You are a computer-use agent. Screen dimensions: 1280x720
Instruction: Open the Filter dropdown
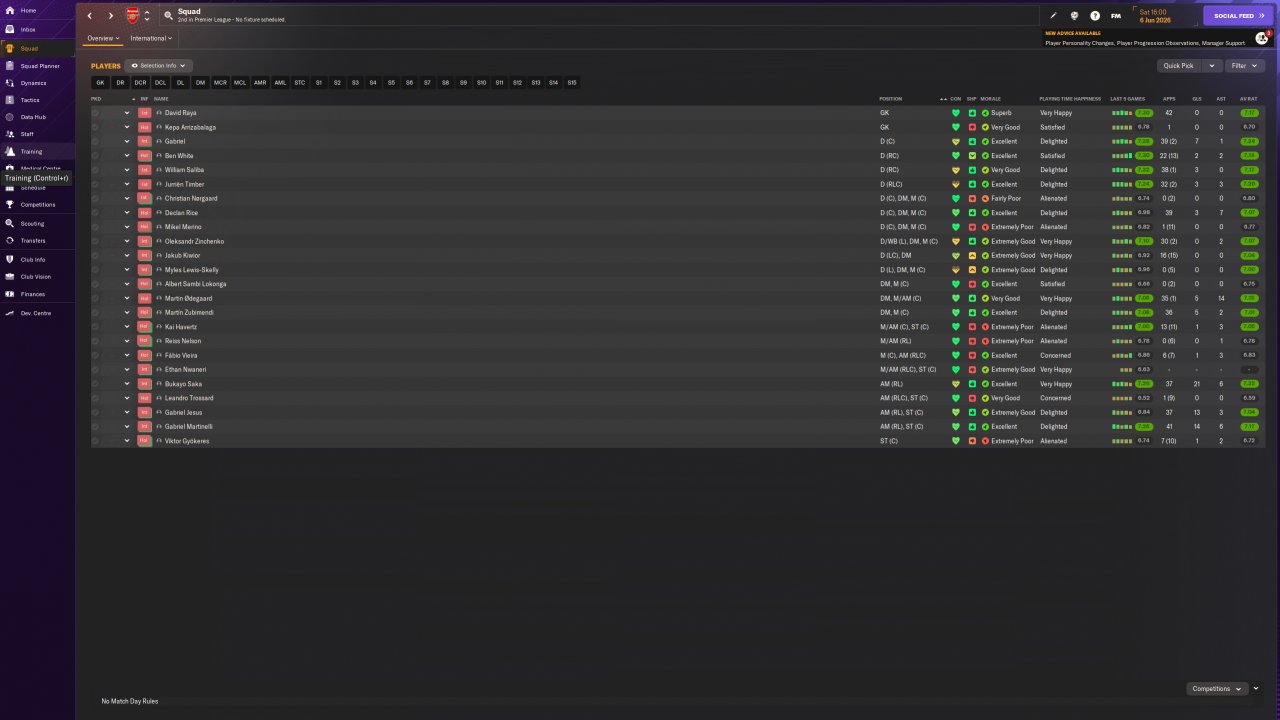[1245, 66]
